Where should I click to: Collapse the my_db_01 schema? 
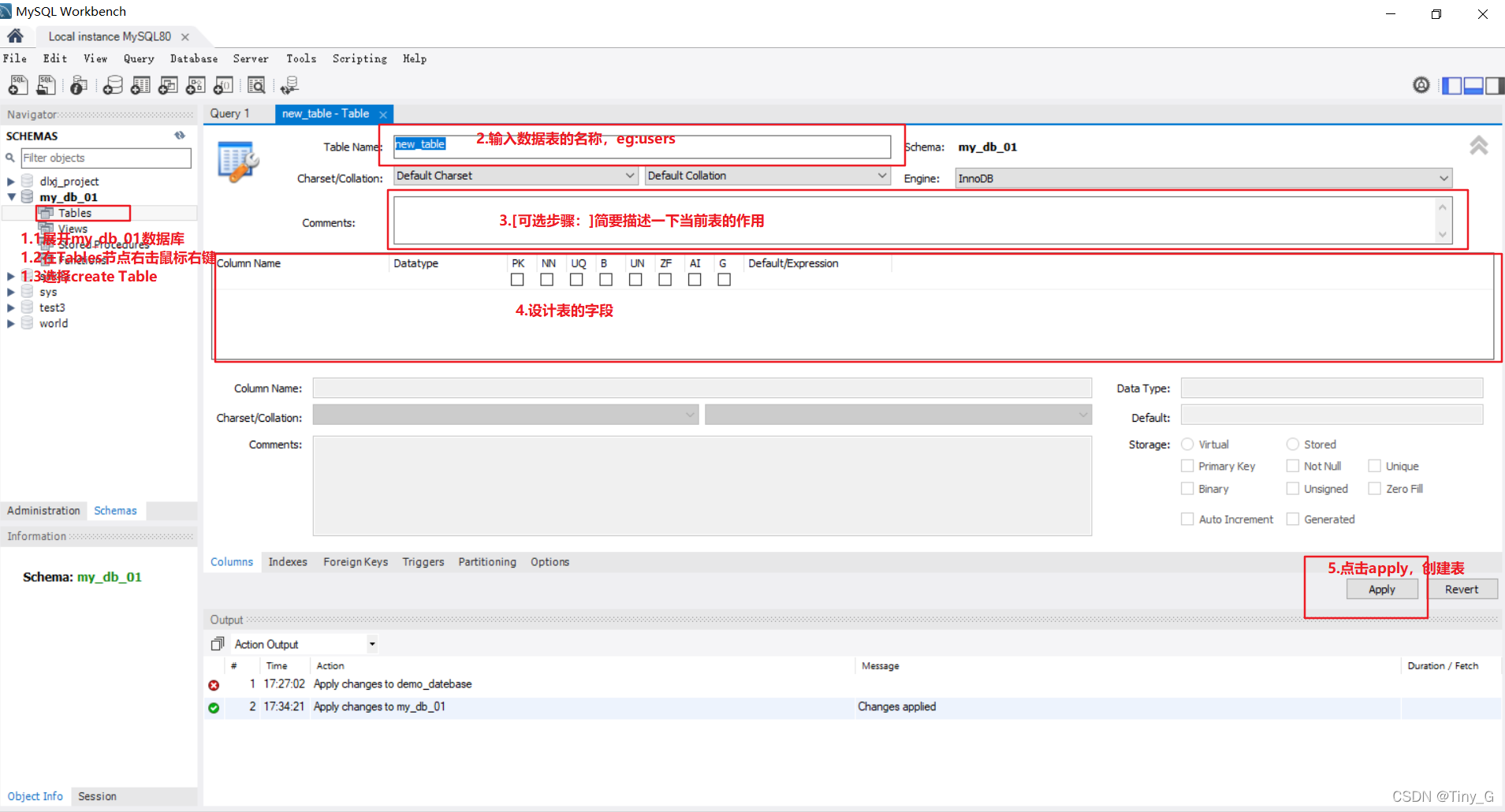coord(11,197)
